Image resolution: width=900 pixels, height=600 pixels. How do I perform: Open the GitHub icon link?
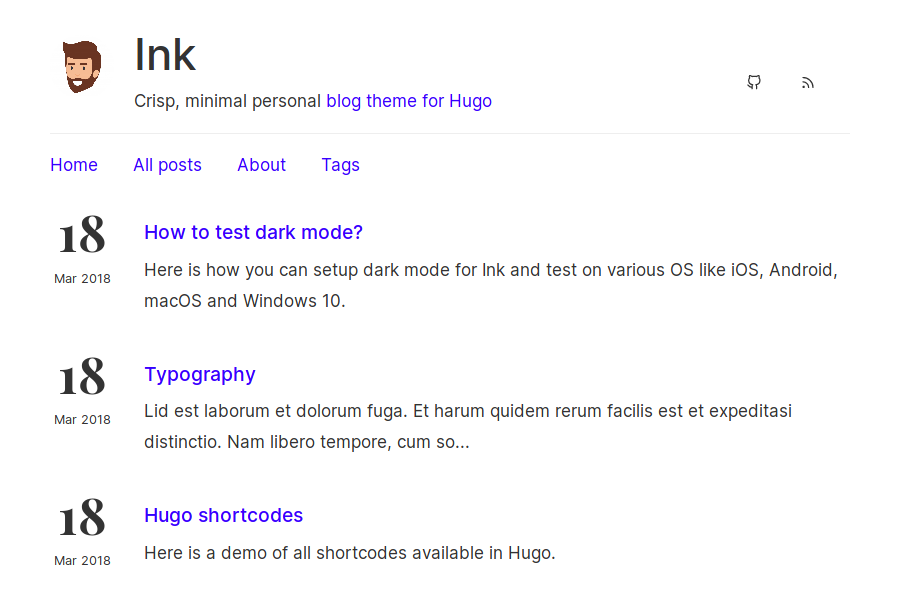coord(754,83)
